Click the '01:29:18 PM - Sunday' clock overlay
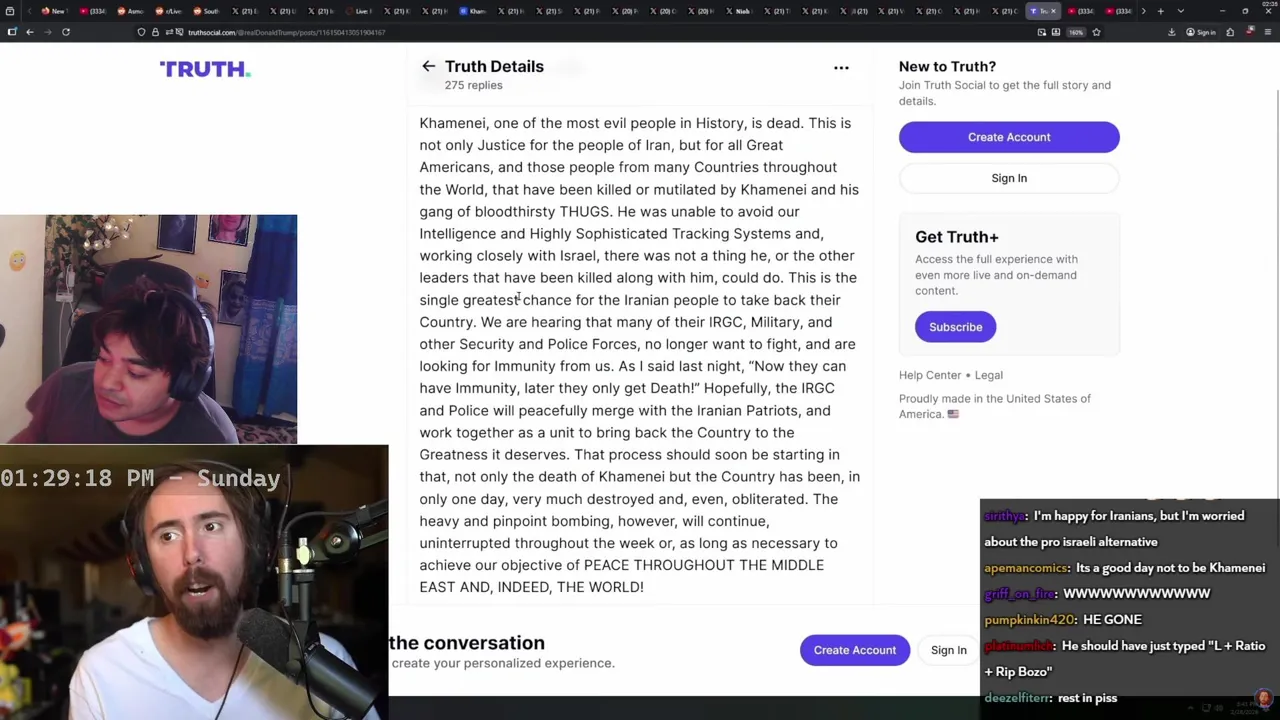The image size is (1280, 720). (x=140, y=478)
